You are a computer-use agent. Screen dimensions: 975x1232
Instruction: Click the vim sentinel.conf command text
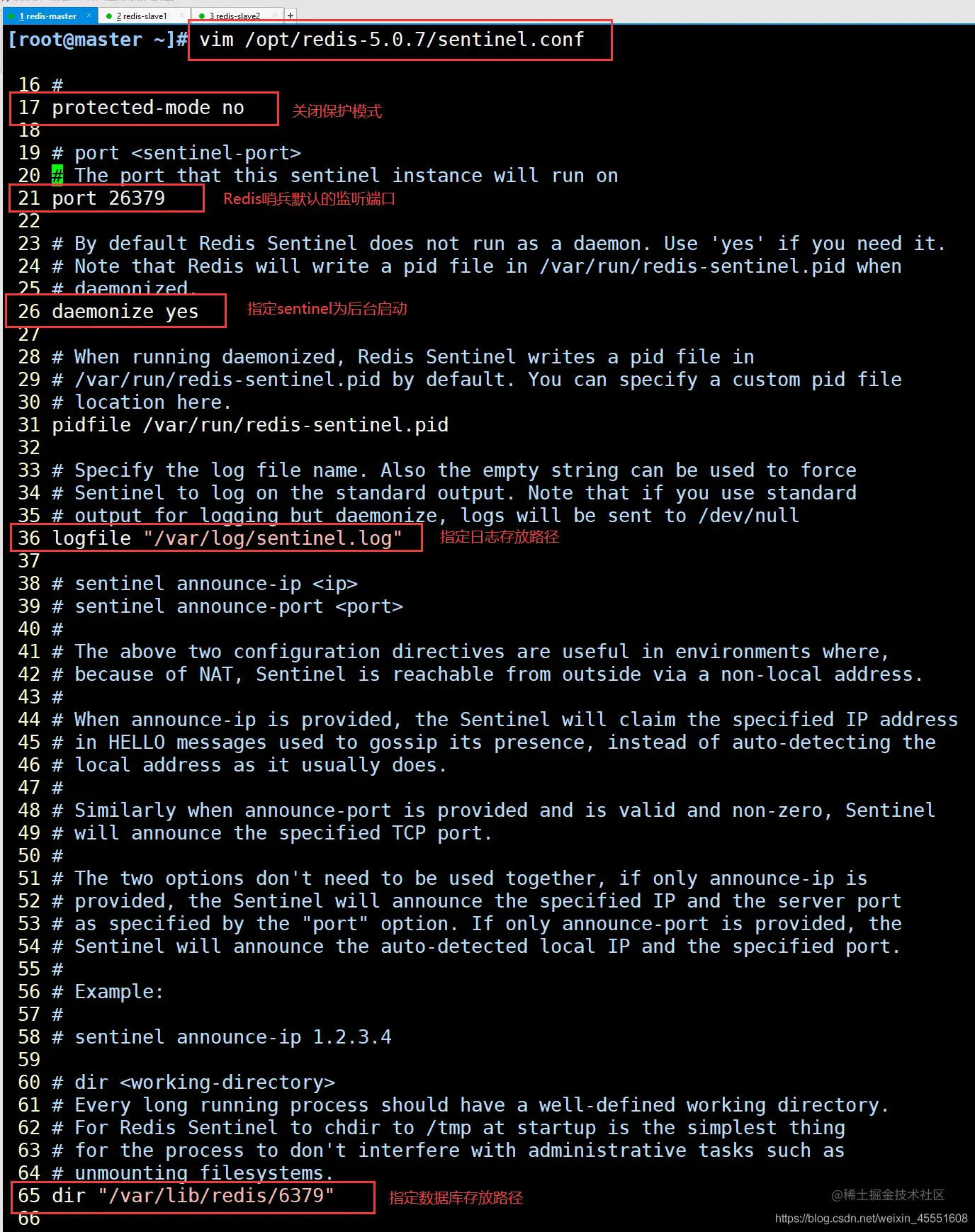click(x=391, y=40)
